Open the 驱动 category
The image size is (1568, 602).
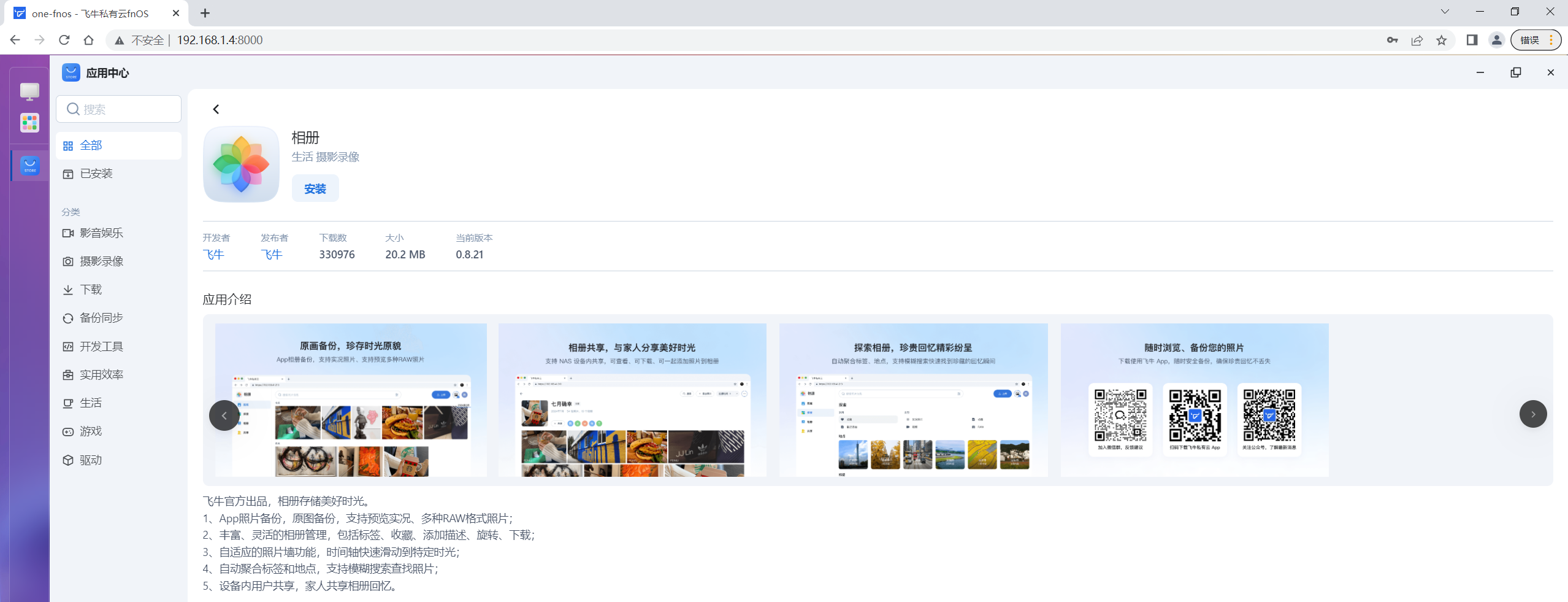(119, 460)
